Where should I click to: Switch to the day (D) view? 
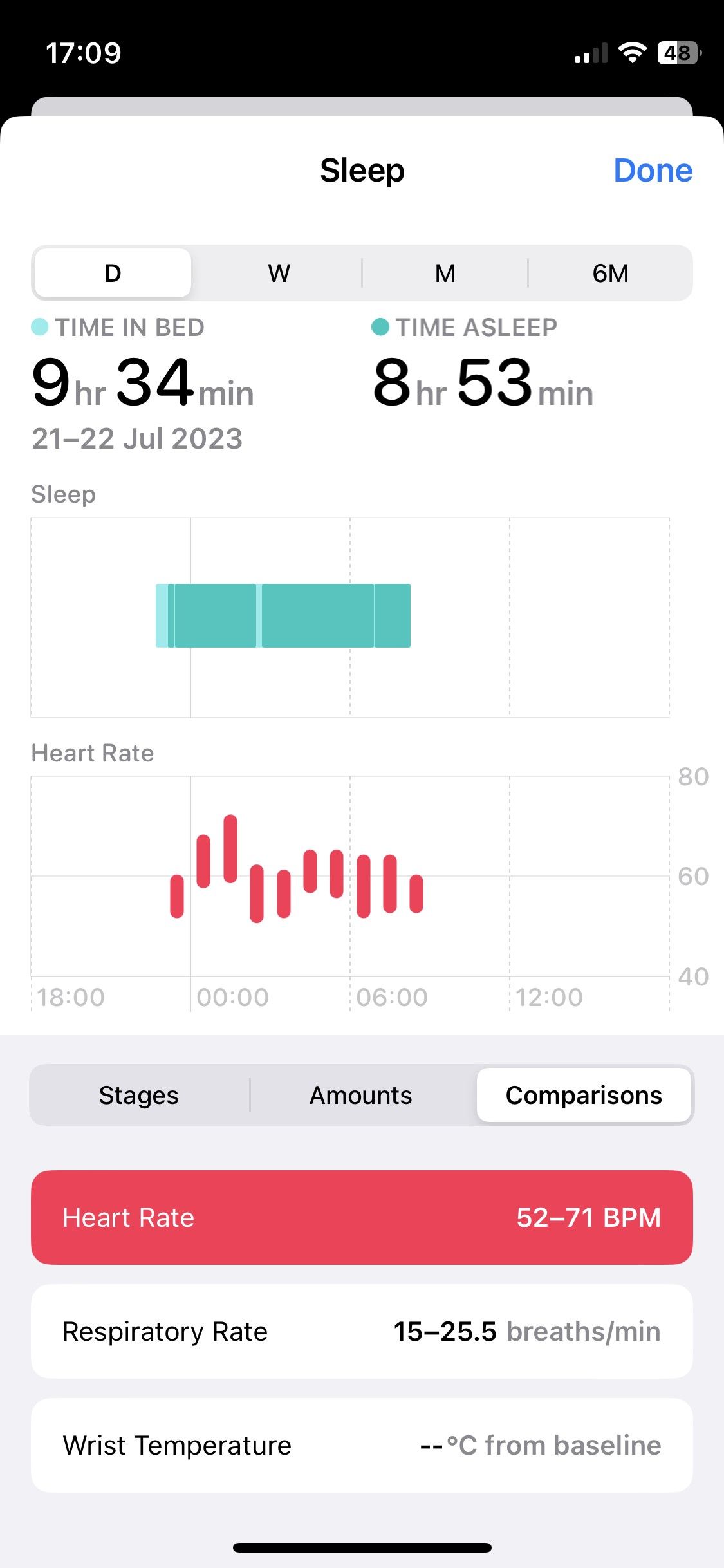tap(113, 273)
